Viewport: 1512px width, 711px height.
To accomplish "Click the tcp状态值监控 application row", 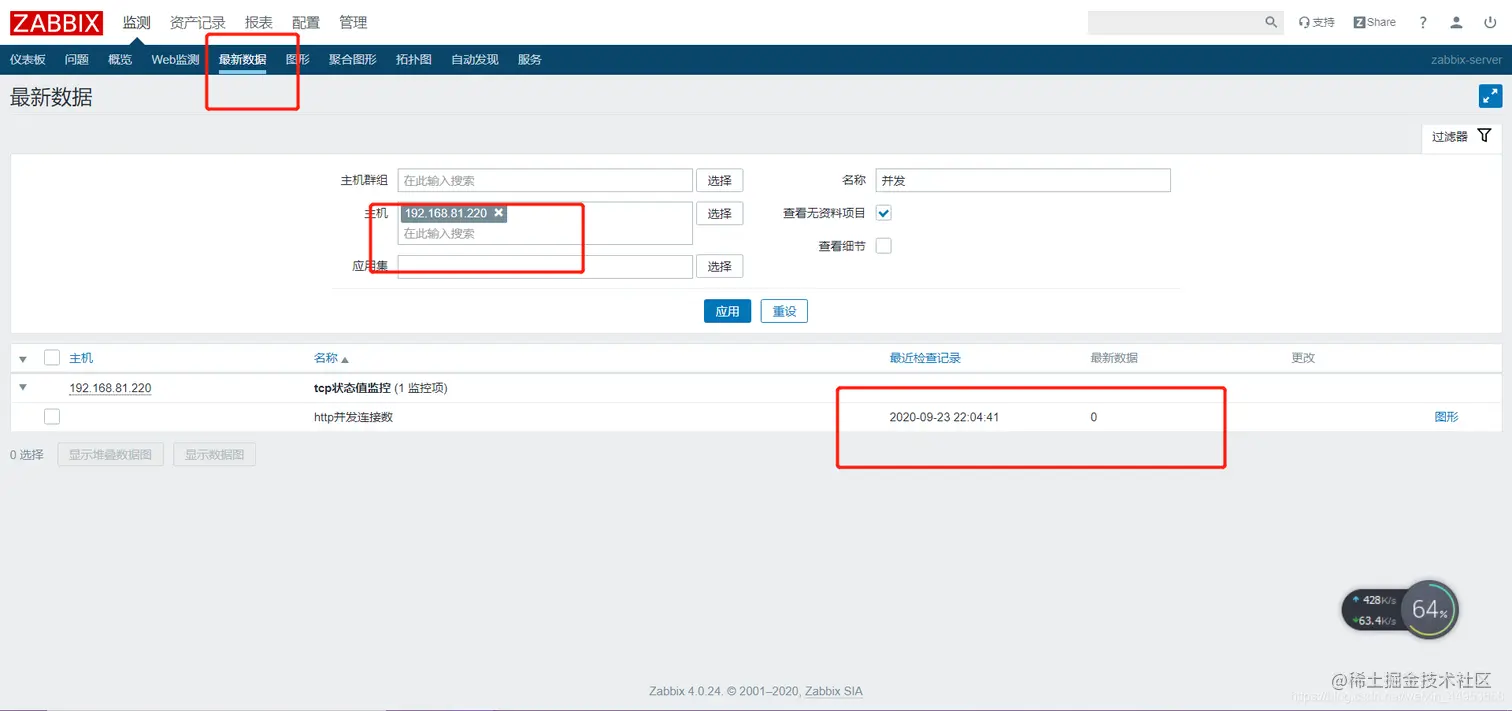I will pyautogui.click(x=756, y=388).
